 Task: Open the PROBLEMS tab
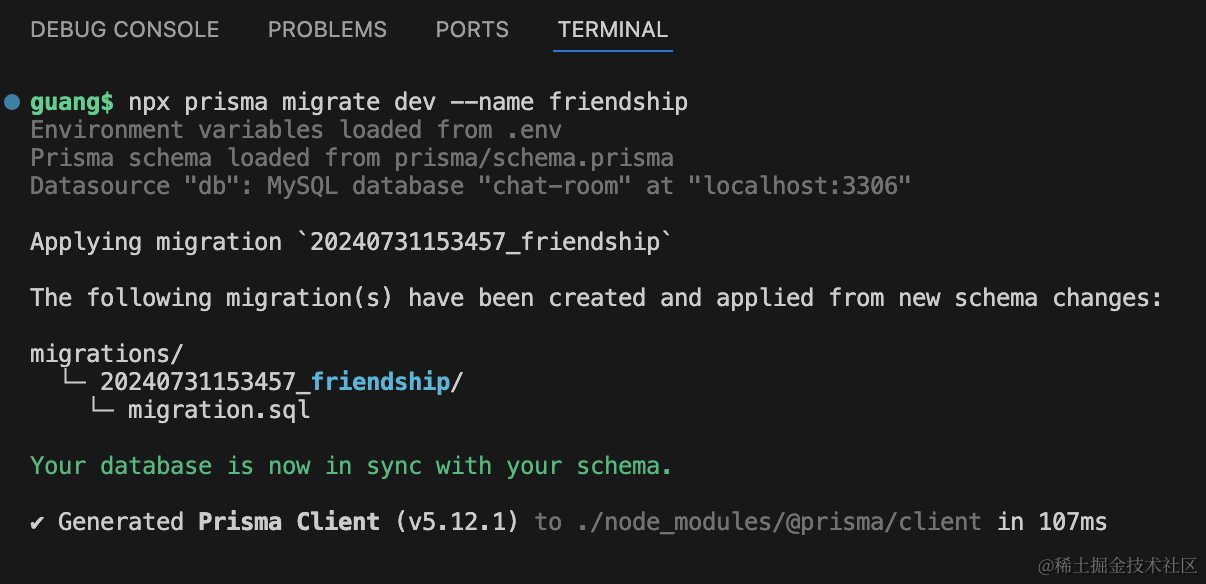click(327, 30)
